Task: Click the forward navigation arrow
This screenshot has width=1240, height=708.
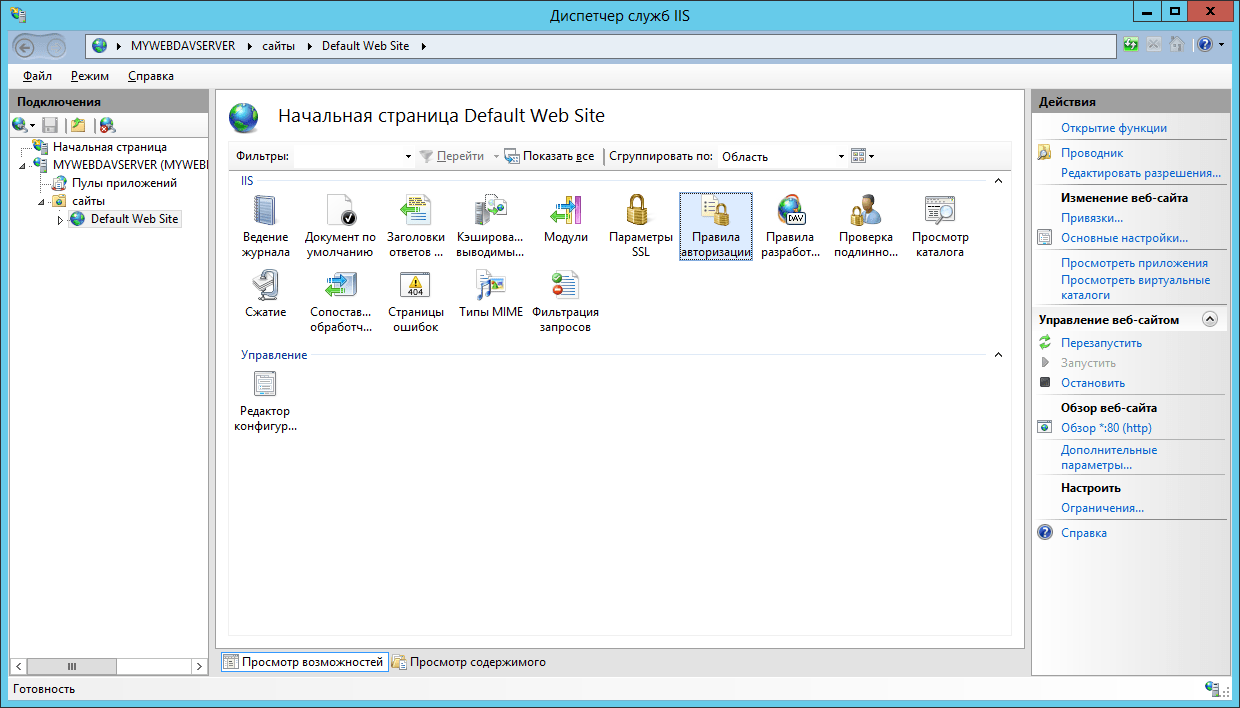Action: [x=56, y=46]
